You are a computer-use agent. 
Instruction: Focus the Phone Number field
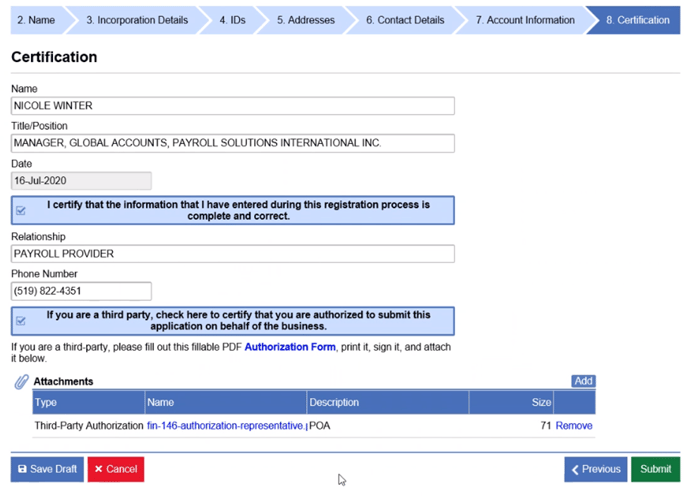[81, 292]
